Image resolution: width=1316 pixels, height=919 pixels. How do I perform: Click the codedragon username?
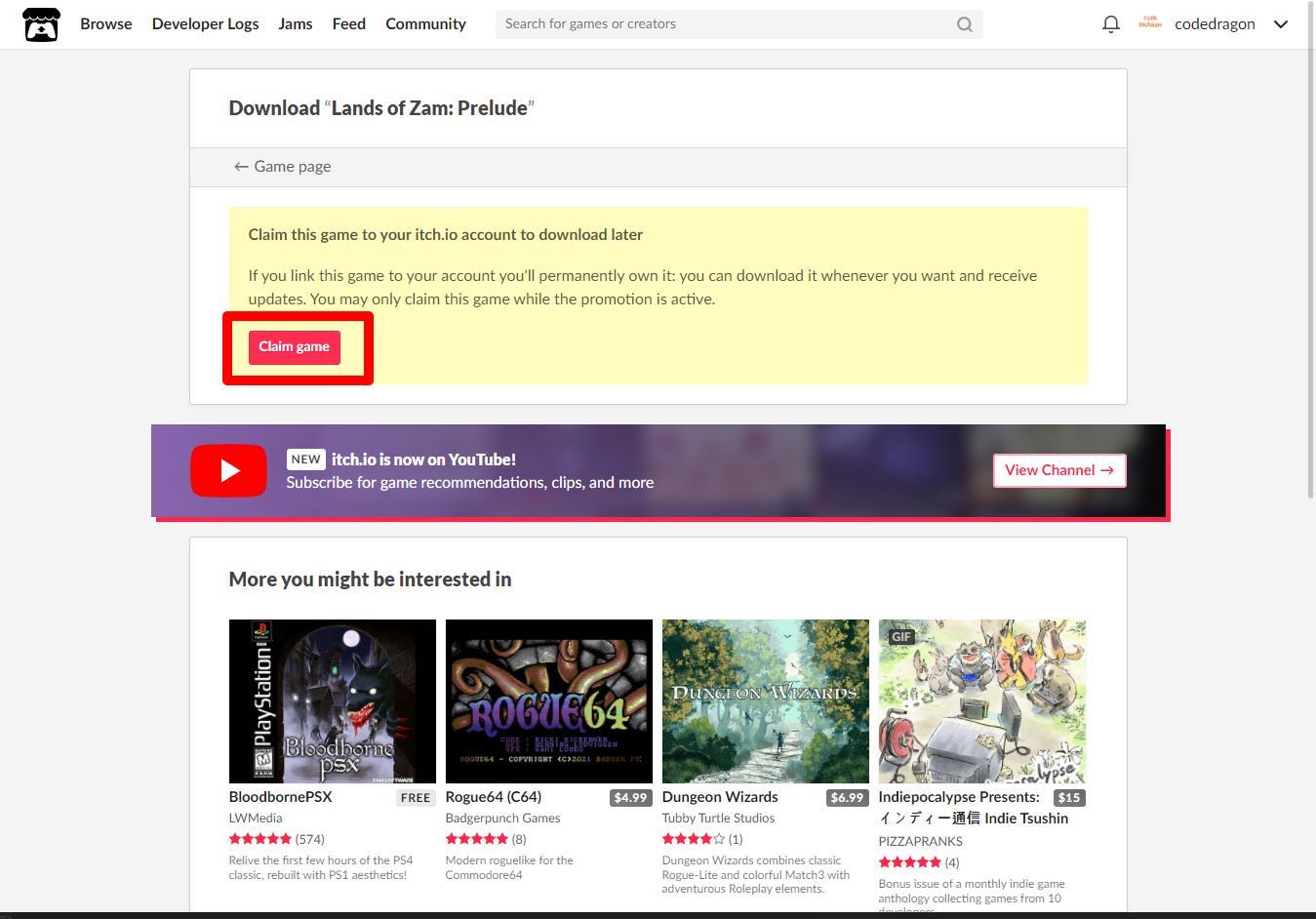tap(1215, 24)
